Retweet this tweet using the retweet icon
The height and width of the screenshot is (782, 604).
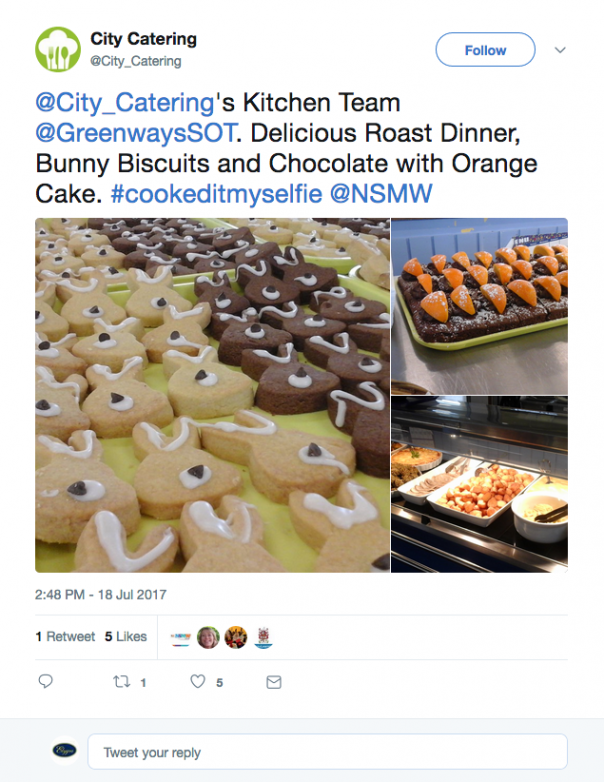click(121, 682)
